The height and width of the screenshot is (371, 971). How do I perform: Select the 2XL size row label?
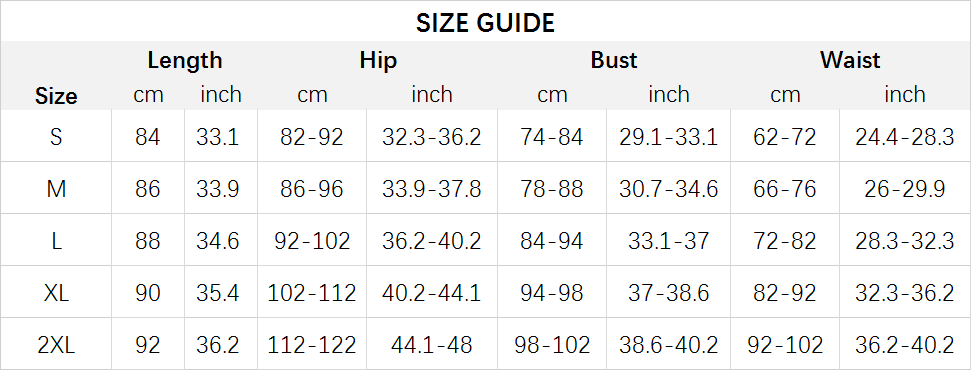56,344
